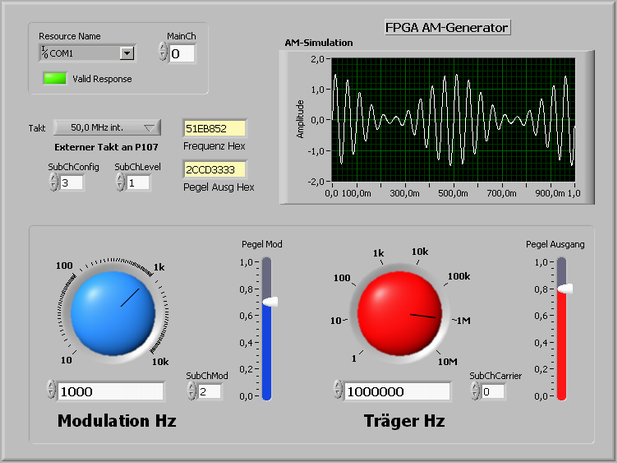Click the Amplitude axis label on the graph
This screenshot has width=617, height=463.
pyautogui.click(x=300, y=119)
